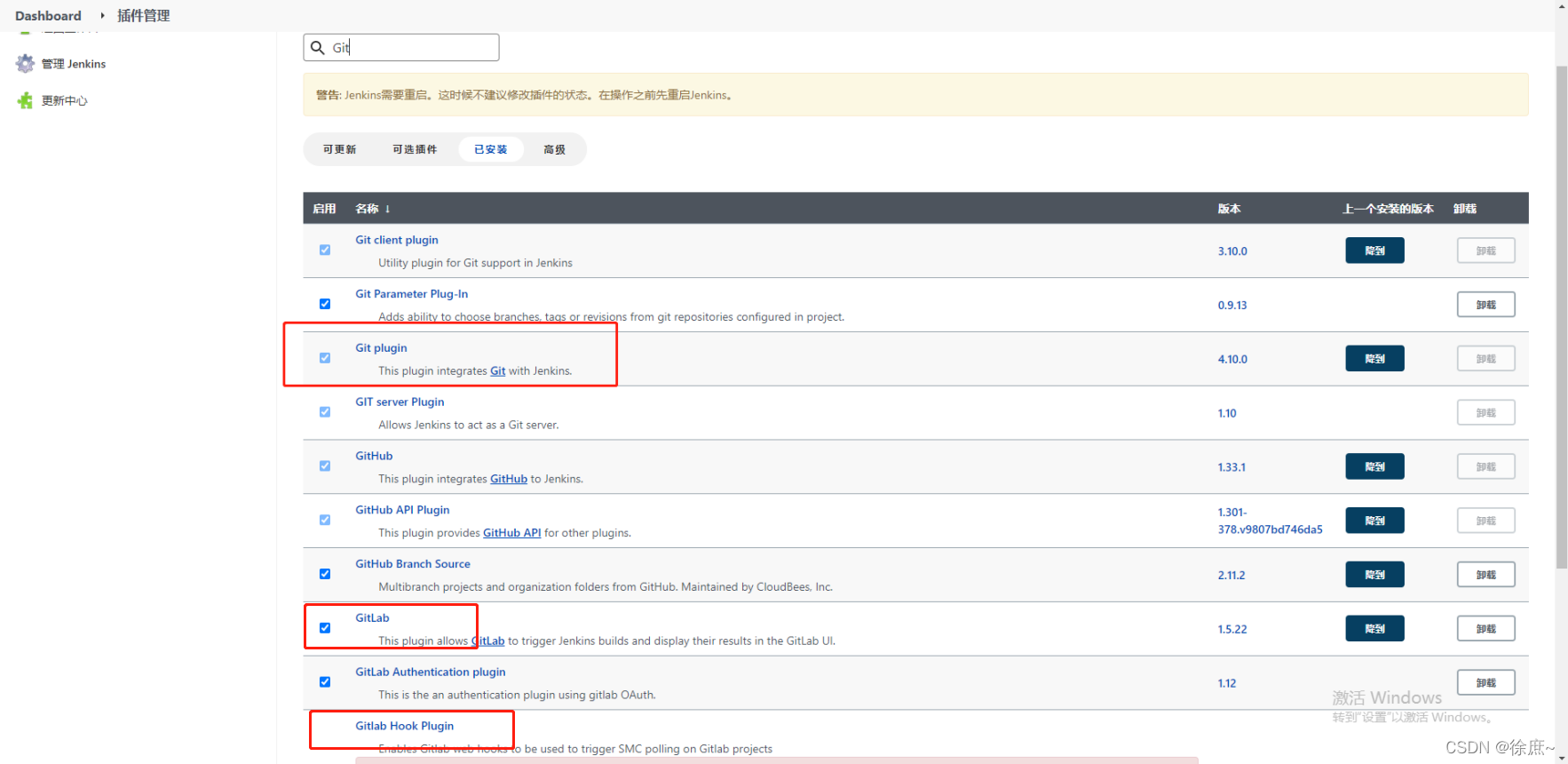Click the 启用 column header

pos(324,209)
